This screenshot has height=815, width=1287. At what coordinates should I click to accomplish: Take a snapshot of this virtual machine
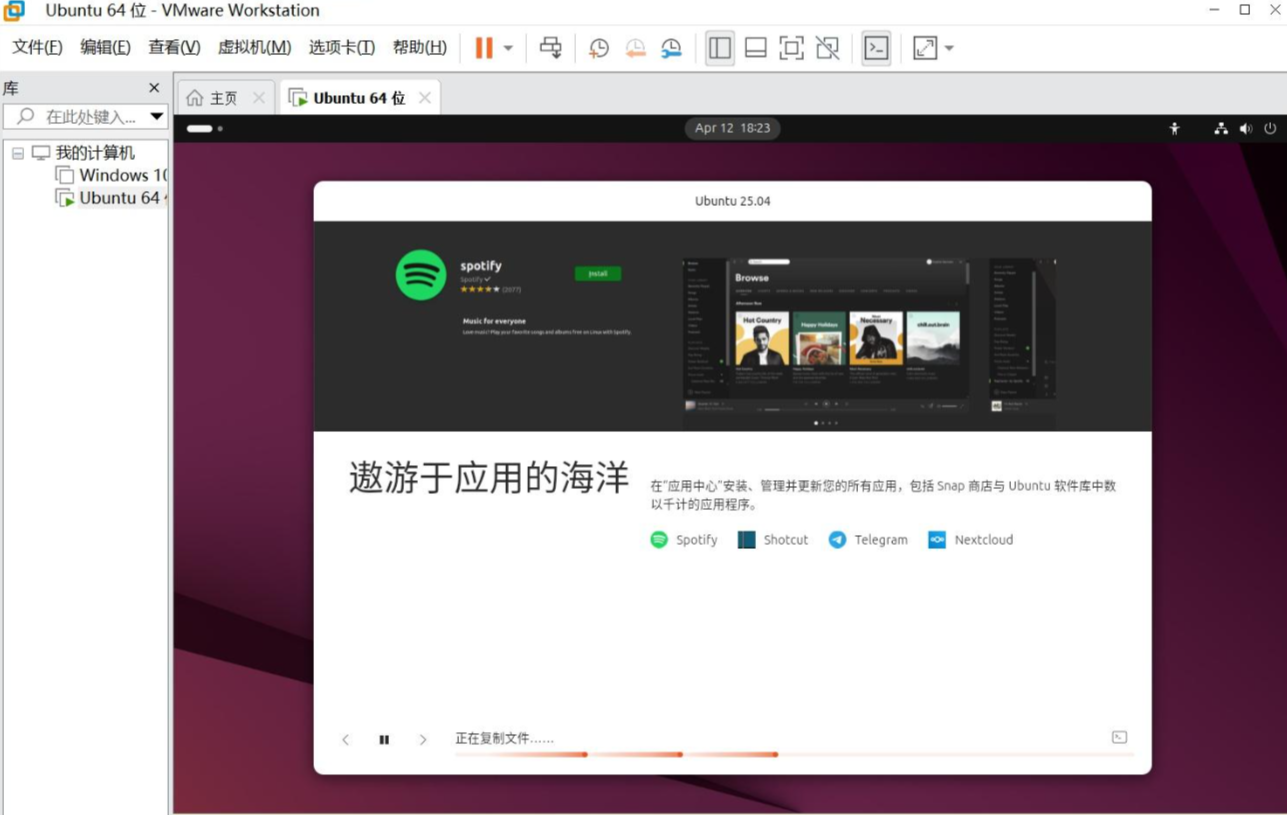[x=599, y=48]
